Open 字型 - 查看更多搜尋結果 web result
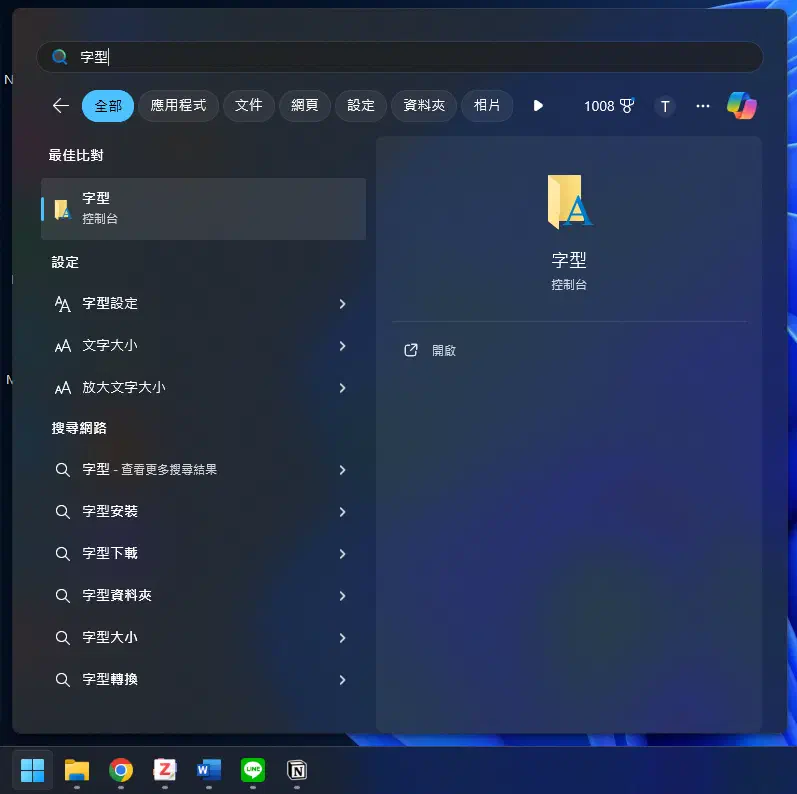The height and width of the screenshot is (794, 797). (203, 470)
